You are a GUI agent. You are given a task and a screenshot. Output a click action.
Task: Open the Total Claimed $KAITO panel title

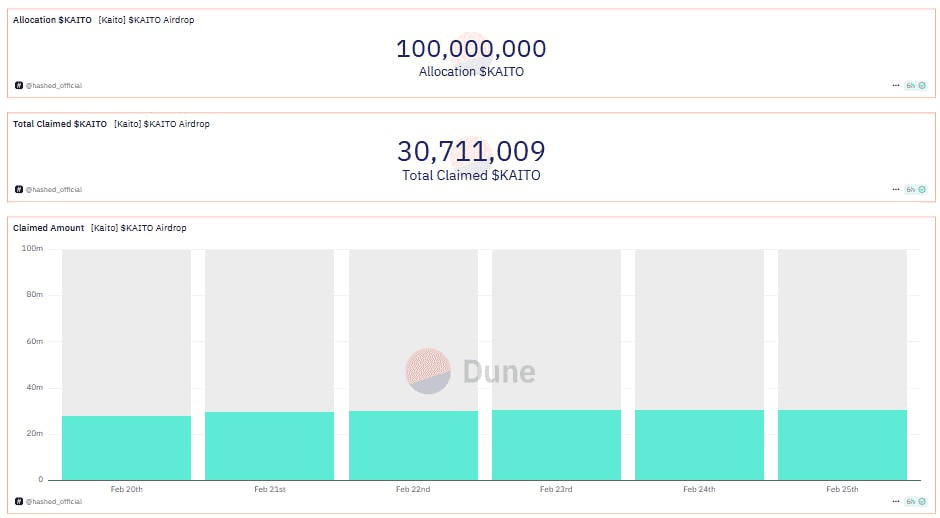[x=59, y=124]
